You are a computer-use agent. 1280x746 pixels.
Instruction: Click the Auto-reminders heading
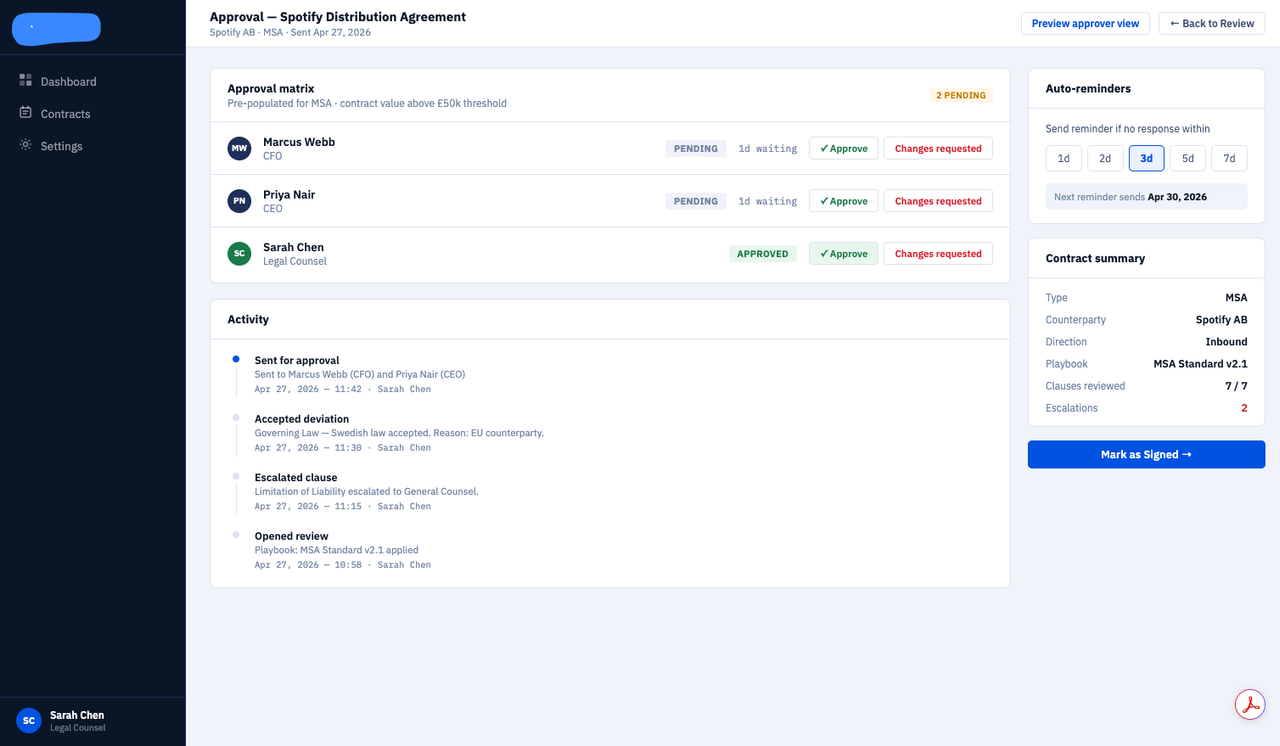pyautogui.click(x=1088, y=89)
